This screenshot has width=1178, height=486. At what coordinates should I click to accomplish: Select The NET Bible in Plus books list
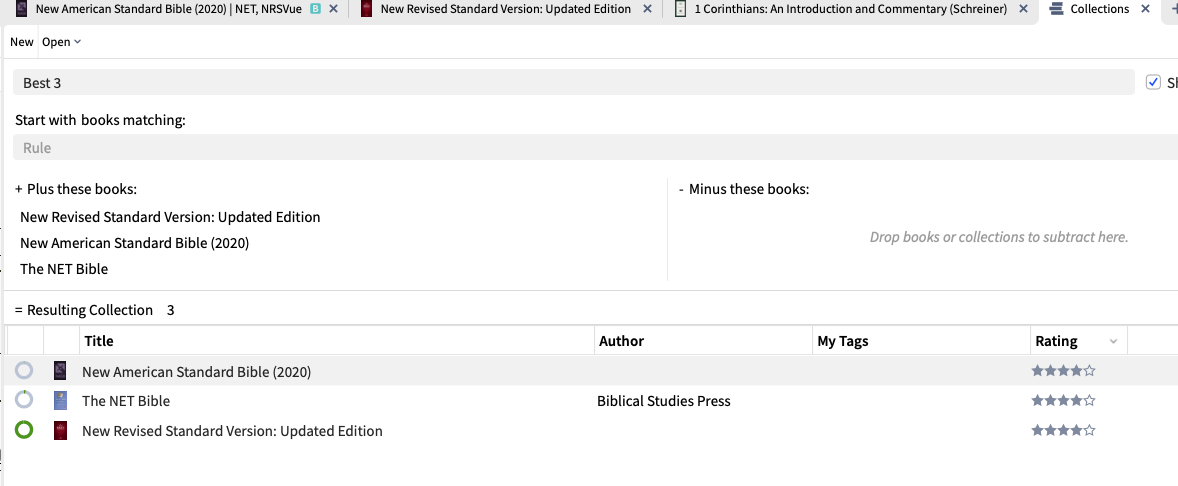tap(64, 269)
